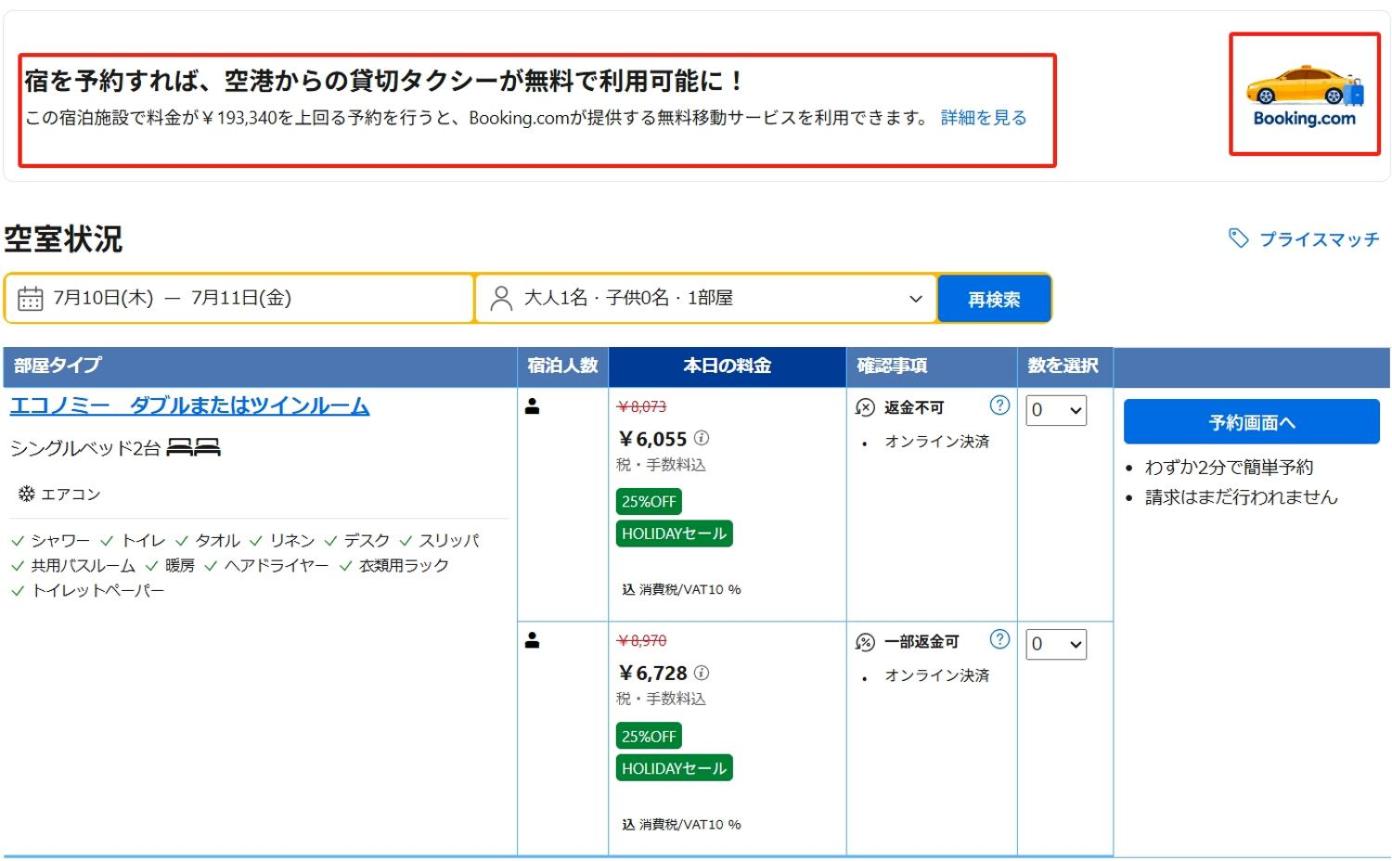
Task: Click the non-refundable 返金不可 icon
Action: (865, 408)
